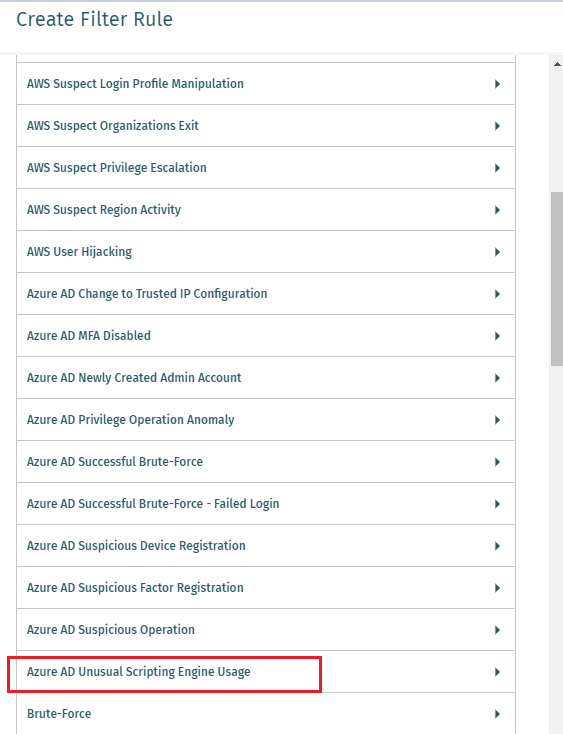Expand Azure AD MFA Disabled arrow

pos(497,336)
